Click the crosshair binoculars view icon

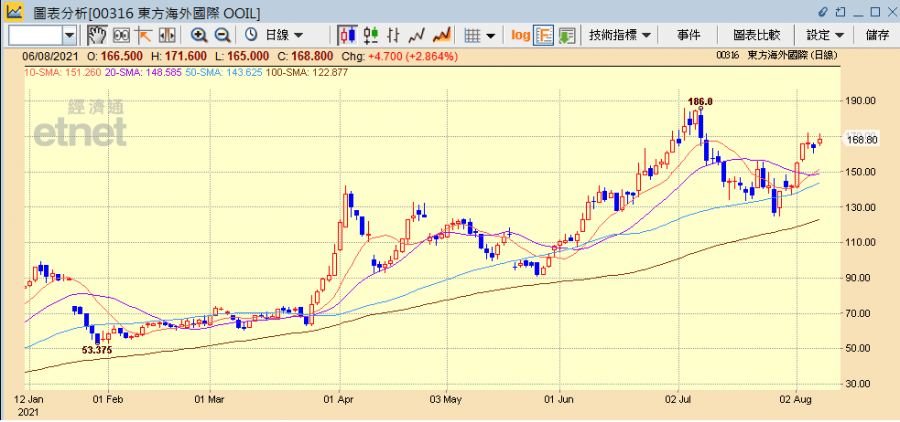click(x=120, y=35)
